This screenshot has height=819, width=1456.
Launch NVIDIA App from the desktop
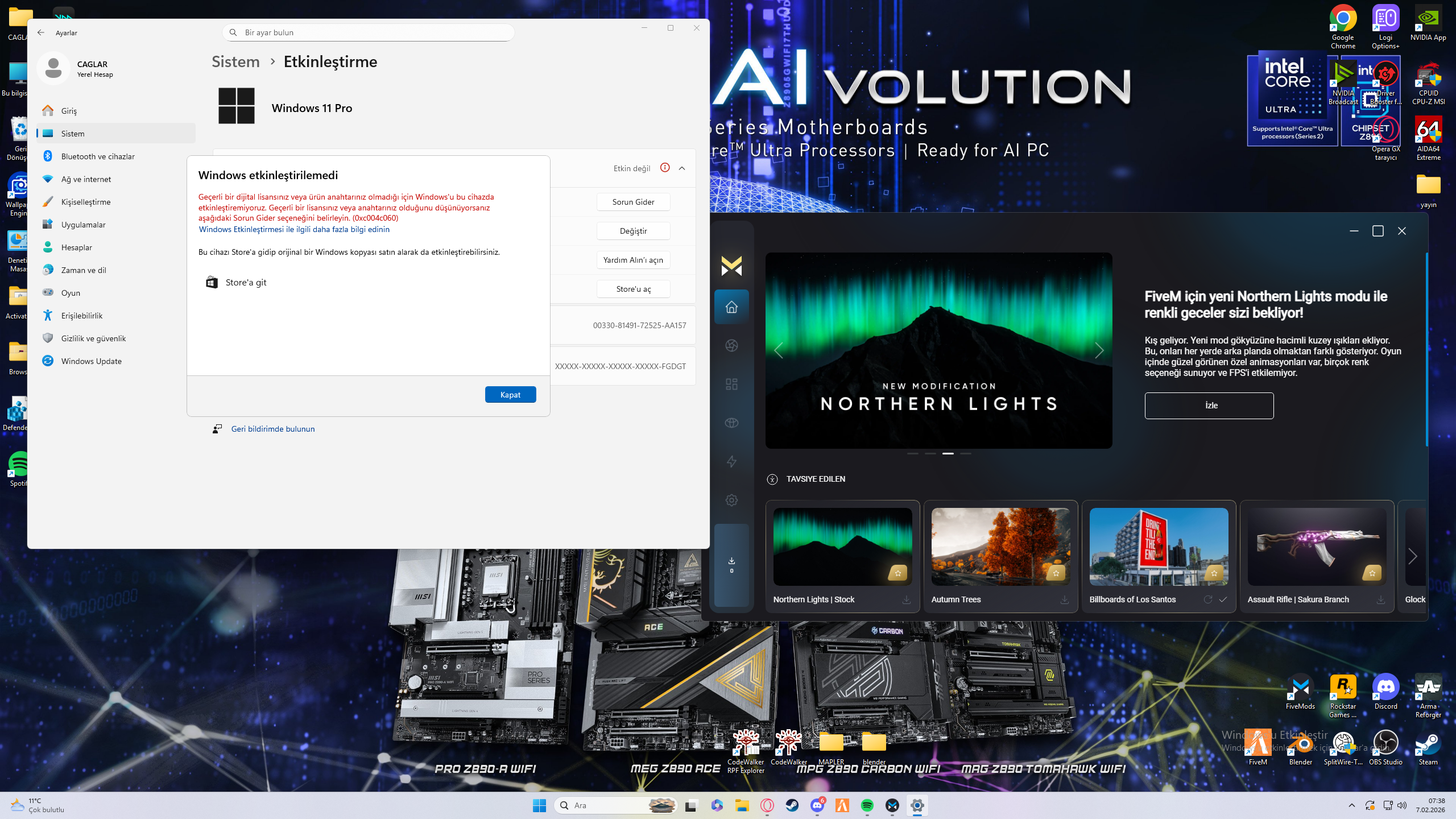pos(1428,23)
